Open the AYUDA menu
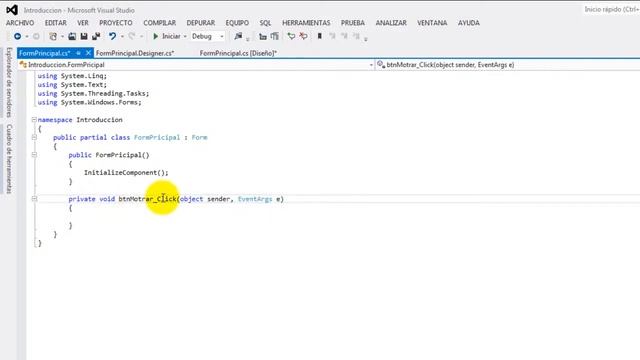Screen dimensions: 640x360 (x=469, y=23)
